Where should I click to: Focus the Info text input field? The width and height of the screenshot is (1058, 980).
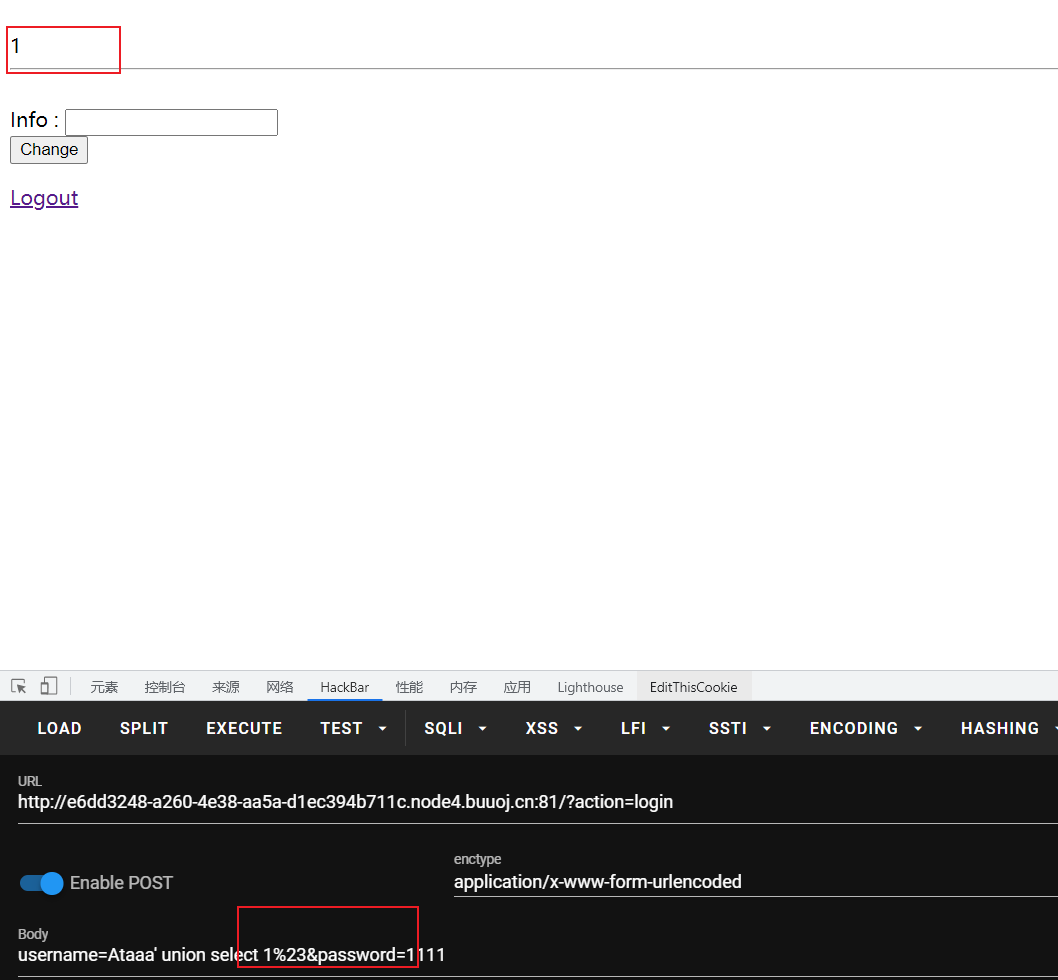coord(171,122)
